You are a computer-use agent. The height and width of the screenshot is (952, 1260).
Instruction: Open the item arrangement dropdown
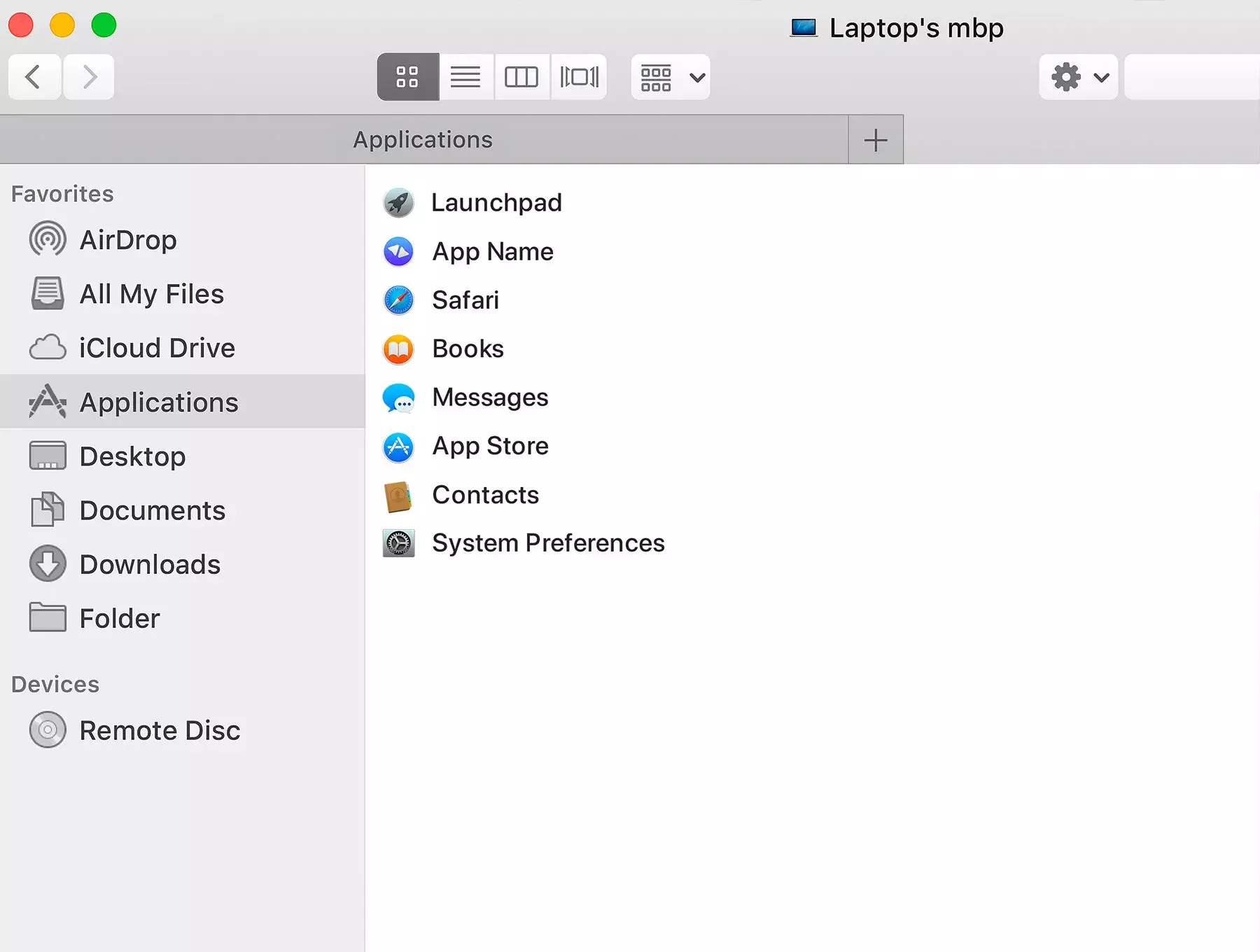point(671,76)
